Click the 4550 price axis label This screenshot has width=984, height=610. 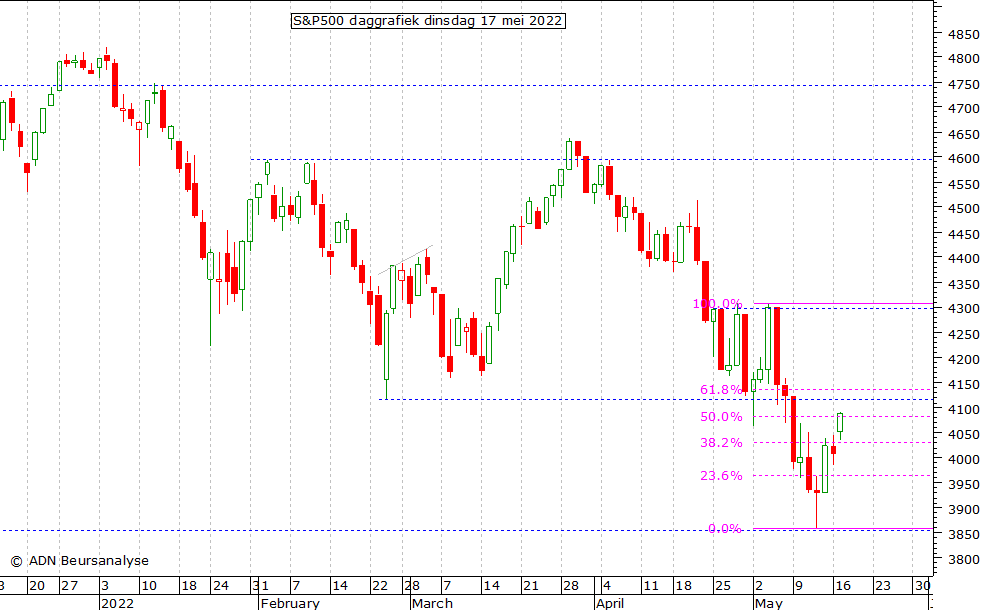click(x=963, y=185)
